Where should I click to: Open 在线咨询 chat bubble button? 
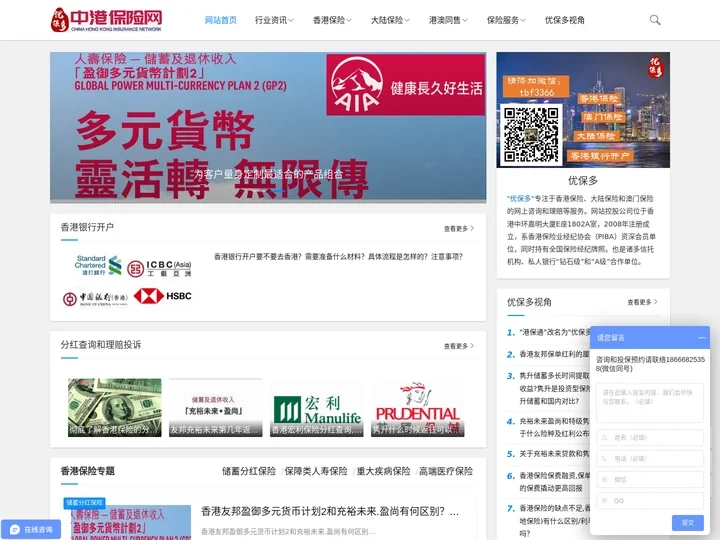tap(31, 529)
